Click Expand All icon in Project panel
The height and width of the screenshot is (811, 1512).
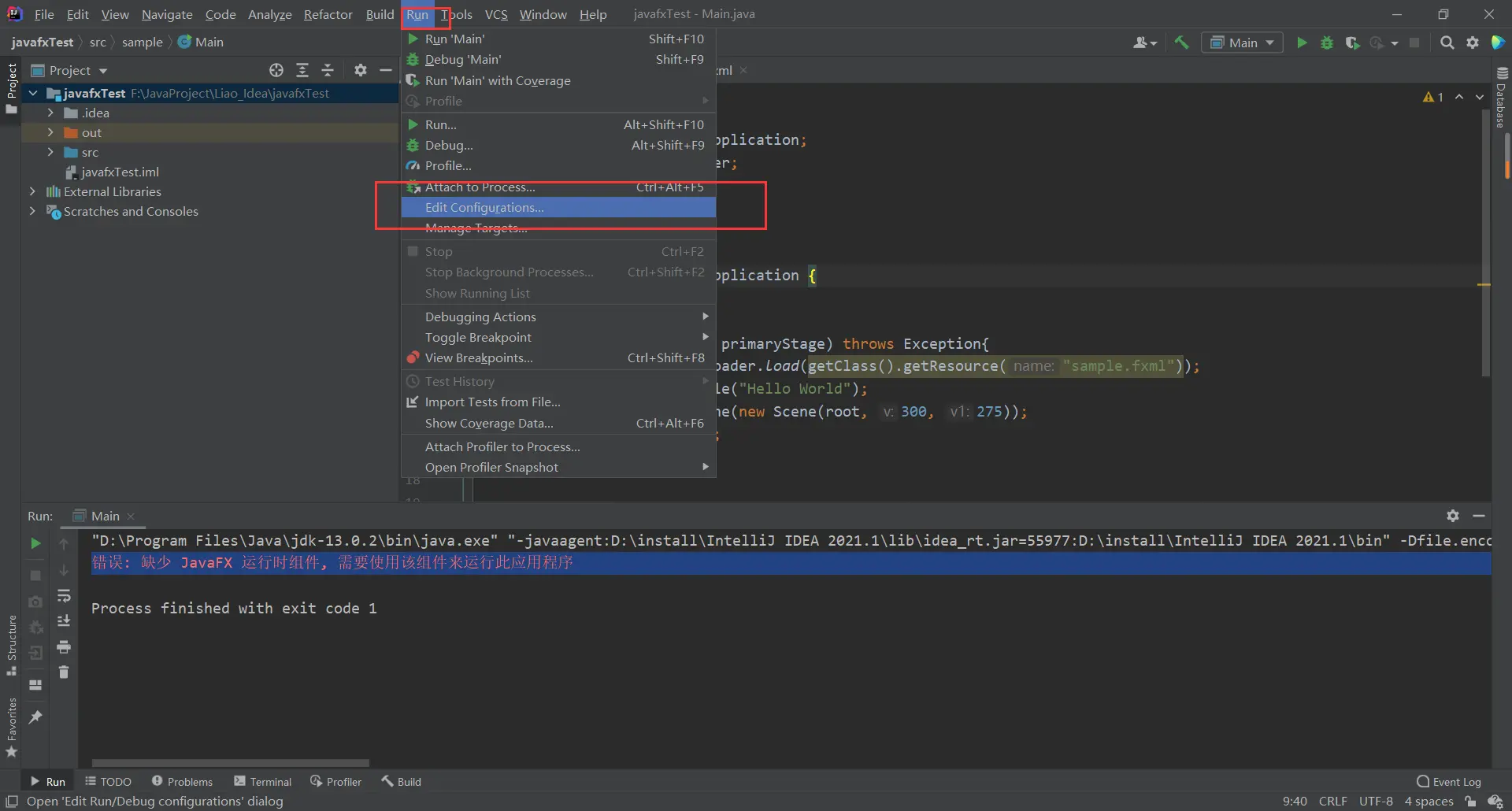click(302, 70)
